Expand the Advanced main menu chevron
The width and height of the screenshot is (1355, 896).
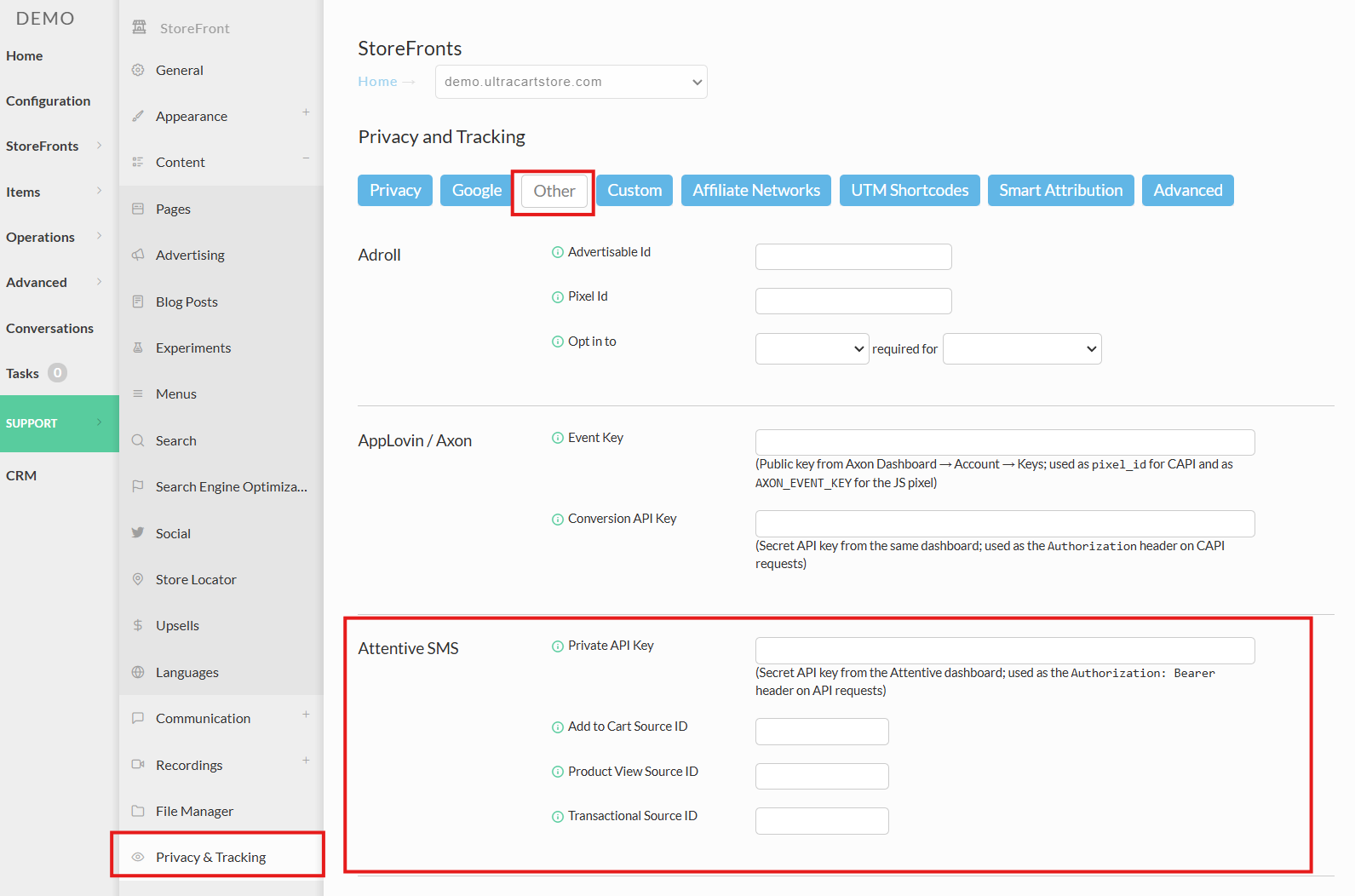pos(99,282)
